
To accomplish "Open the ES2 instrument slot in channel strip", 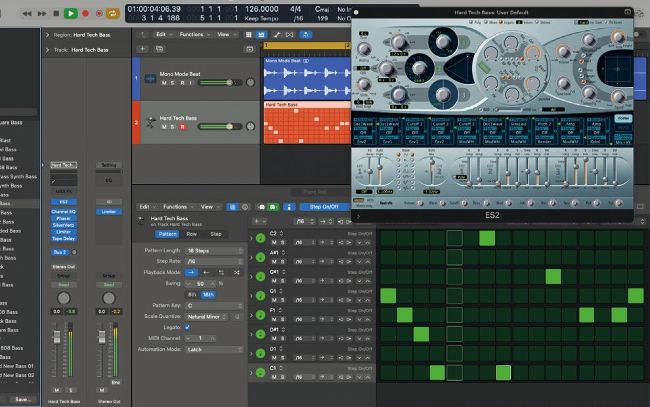I will 64,202.
